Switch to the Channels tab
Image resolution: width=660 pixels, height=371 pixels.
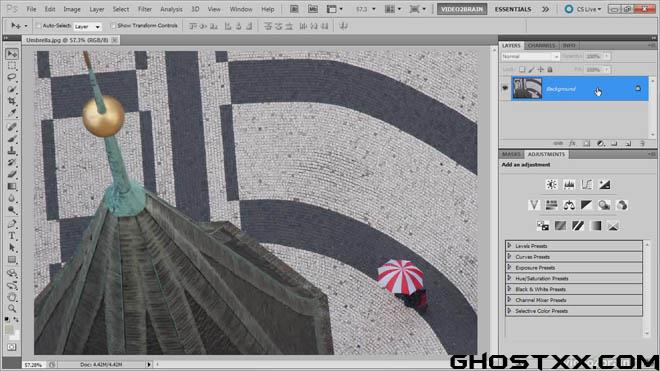[541, 45]
